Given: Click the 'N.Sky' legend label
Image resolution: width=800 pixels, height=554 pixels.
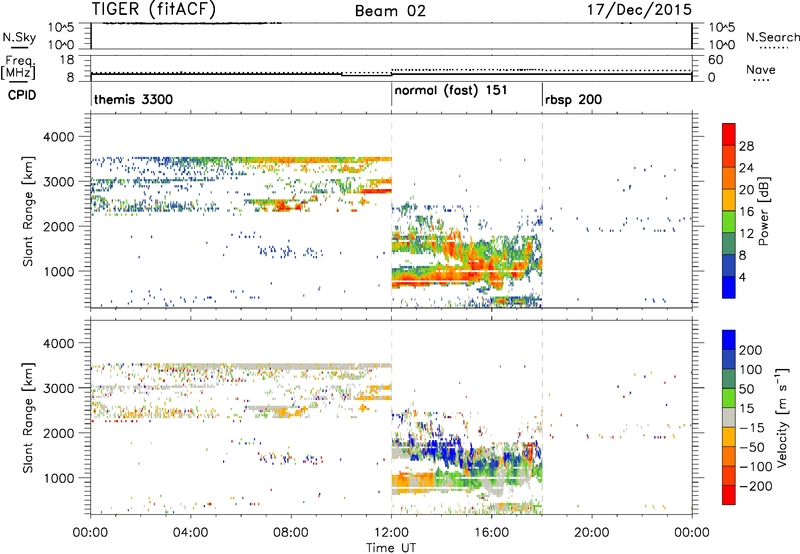Looking at the screenshot, I should coord(19,37).
